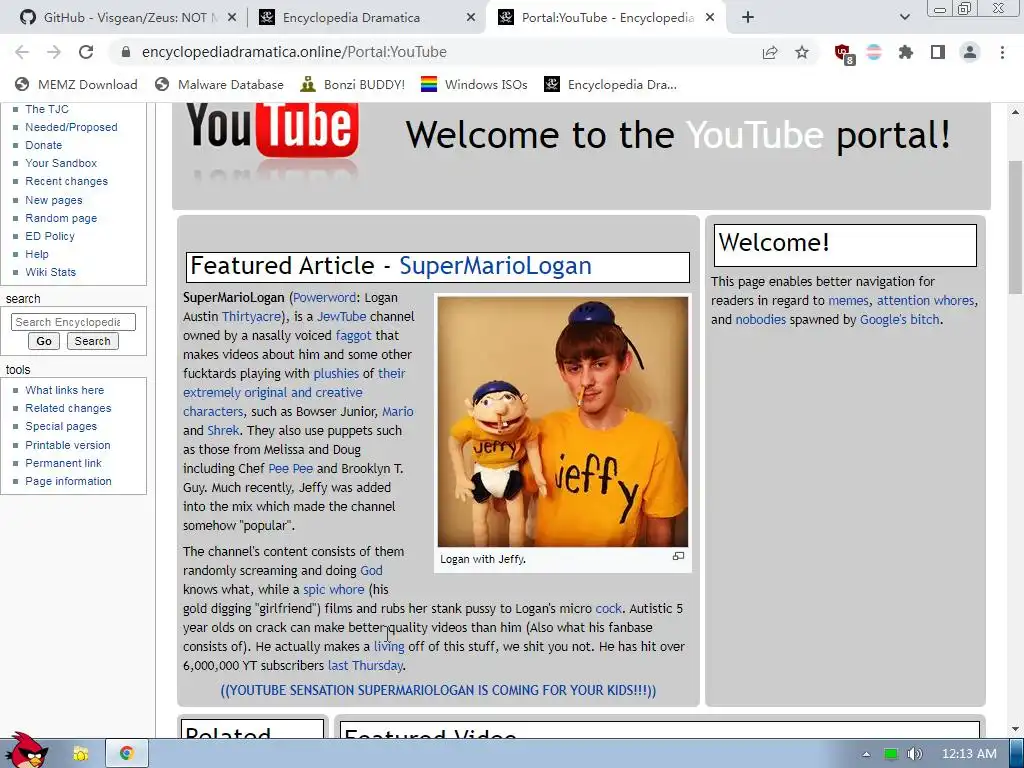Open the Encyclopedia Dra... bookmark

click(611, 84)
